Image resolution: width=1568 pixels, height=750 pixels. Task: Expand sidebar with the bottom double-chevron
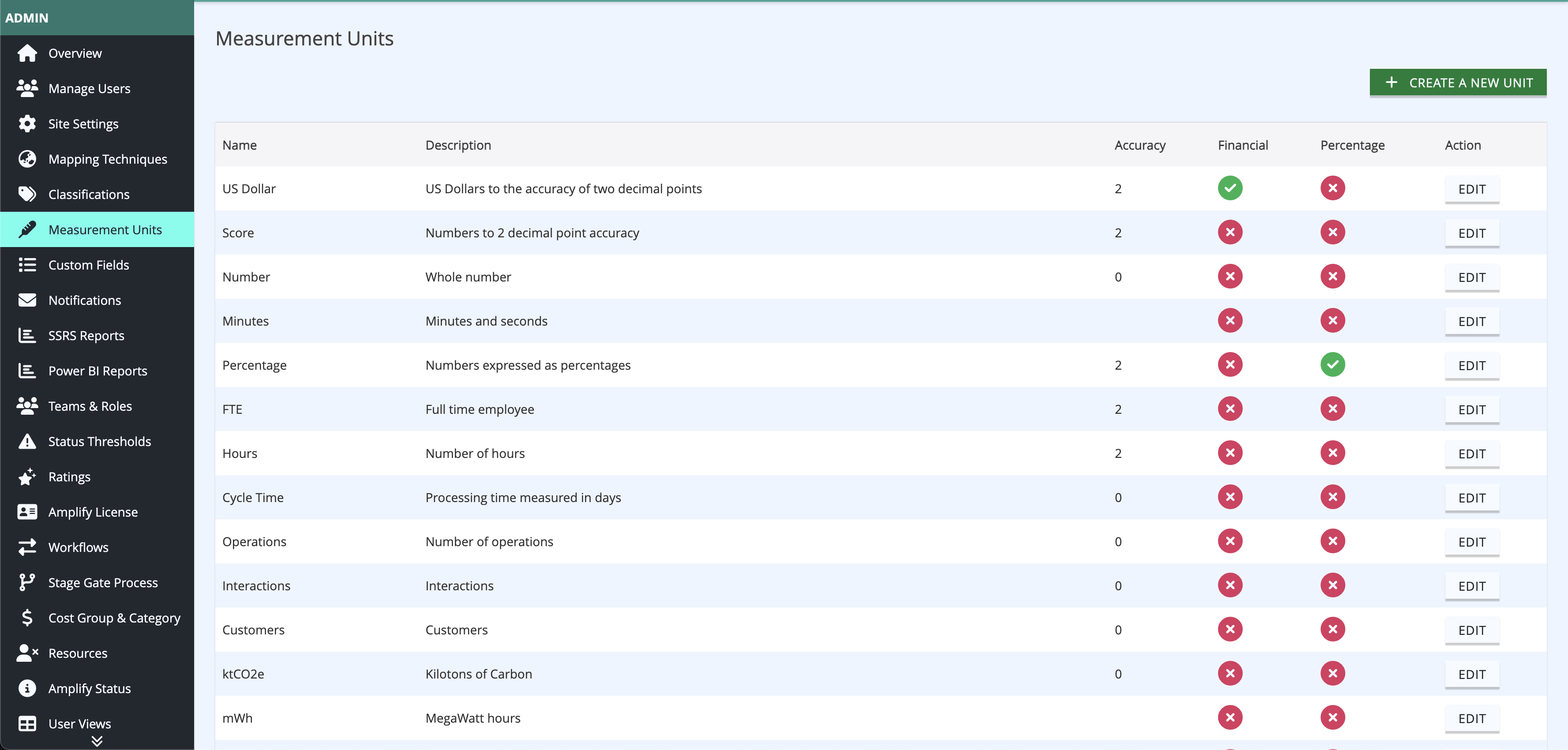point(97,741)
